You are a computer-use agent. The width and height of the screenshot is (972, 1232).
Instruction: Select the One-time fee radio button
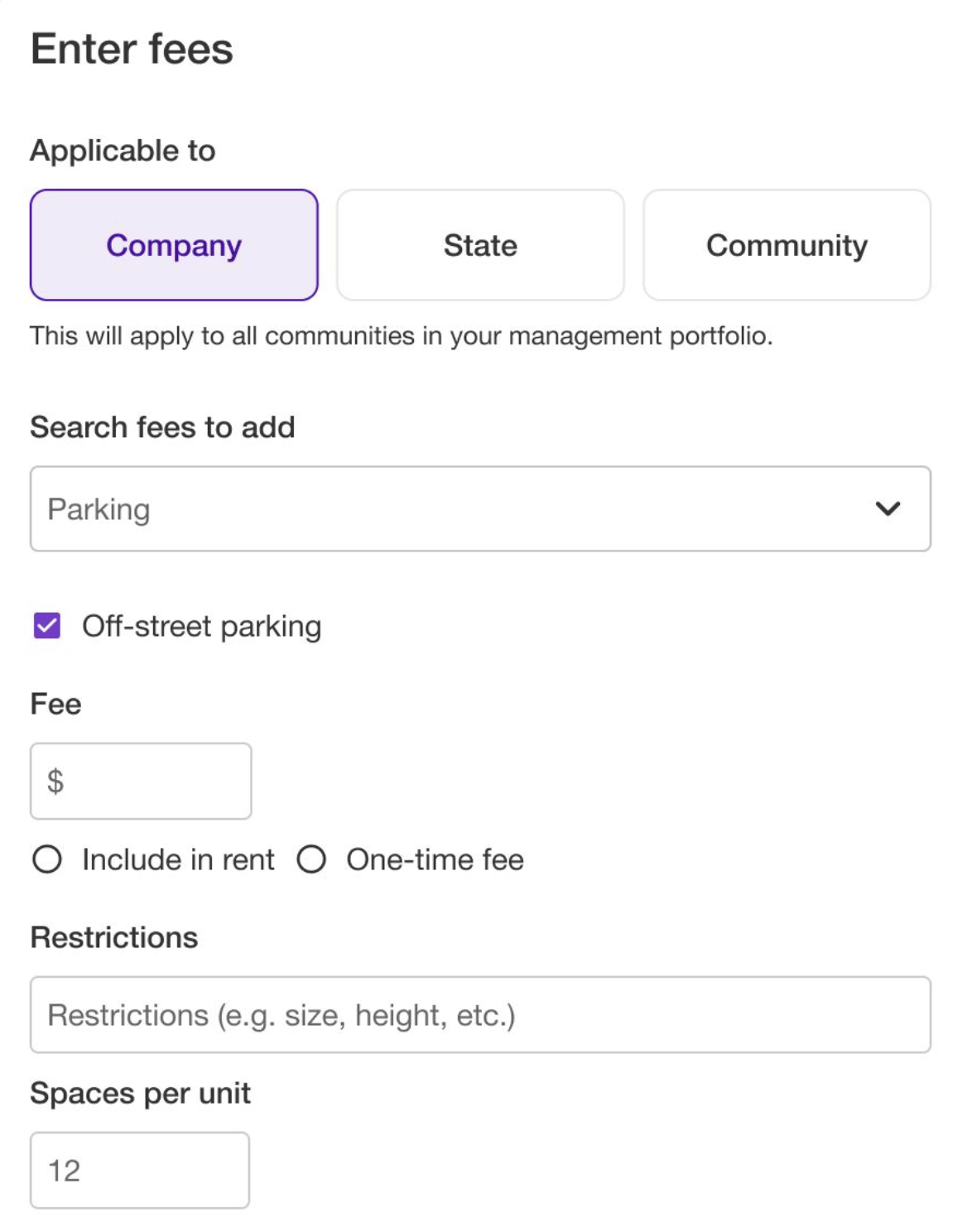pyautogui.click(x=311, y=859)
